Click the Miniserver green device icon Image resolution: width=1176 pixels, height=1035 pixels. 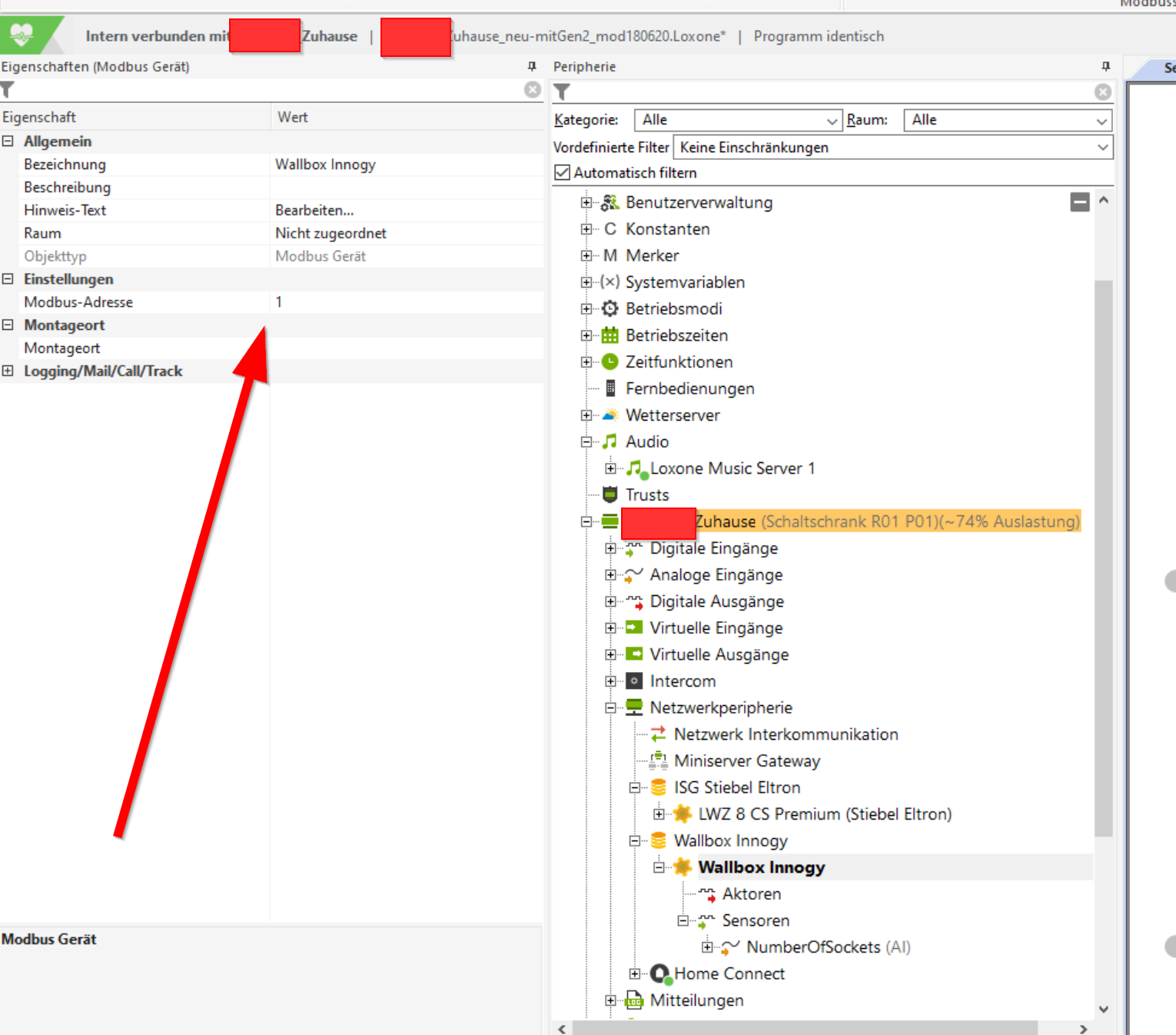[x=610, y=521]
